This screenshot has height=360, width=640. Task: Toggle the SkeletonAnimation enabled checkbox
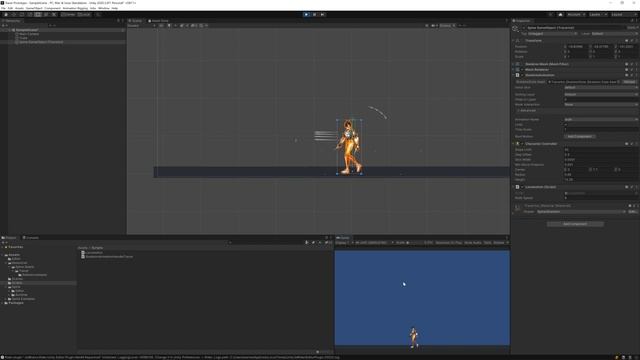tap(522, 75)
